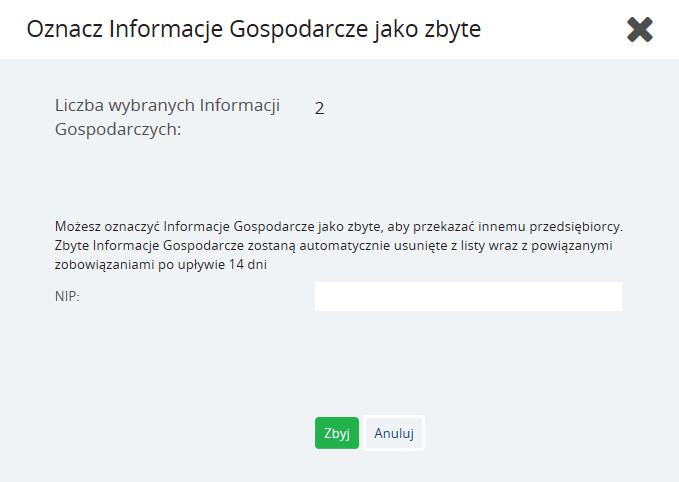Image resolution: width=679 pixels, height=482 pixels.
Task: Cancel using the Anuluj button
Action: tap(394, 433)
